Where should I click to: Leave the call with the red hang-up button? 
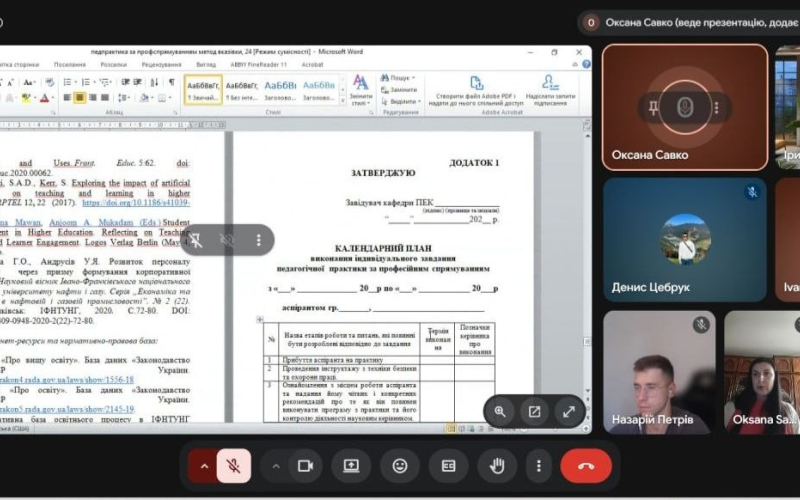point(586,466)
